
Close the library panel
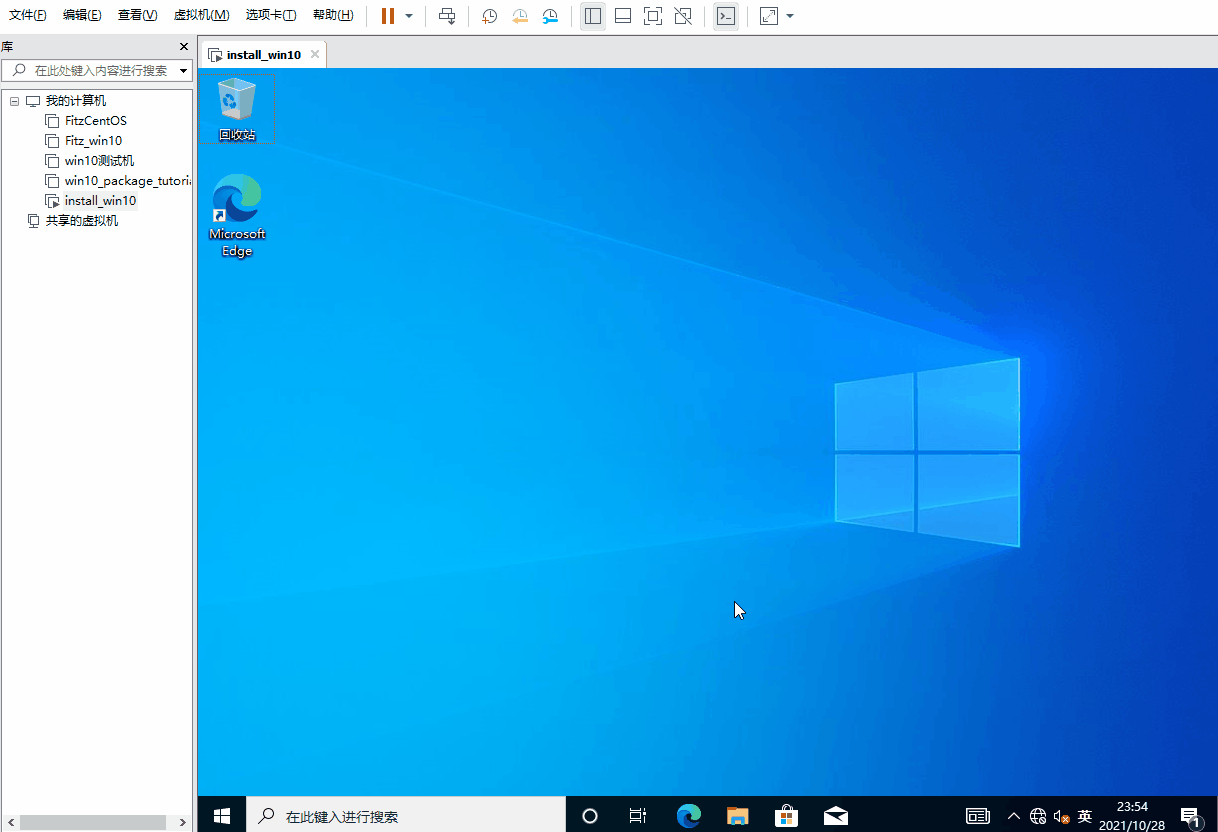pos(183,47)
